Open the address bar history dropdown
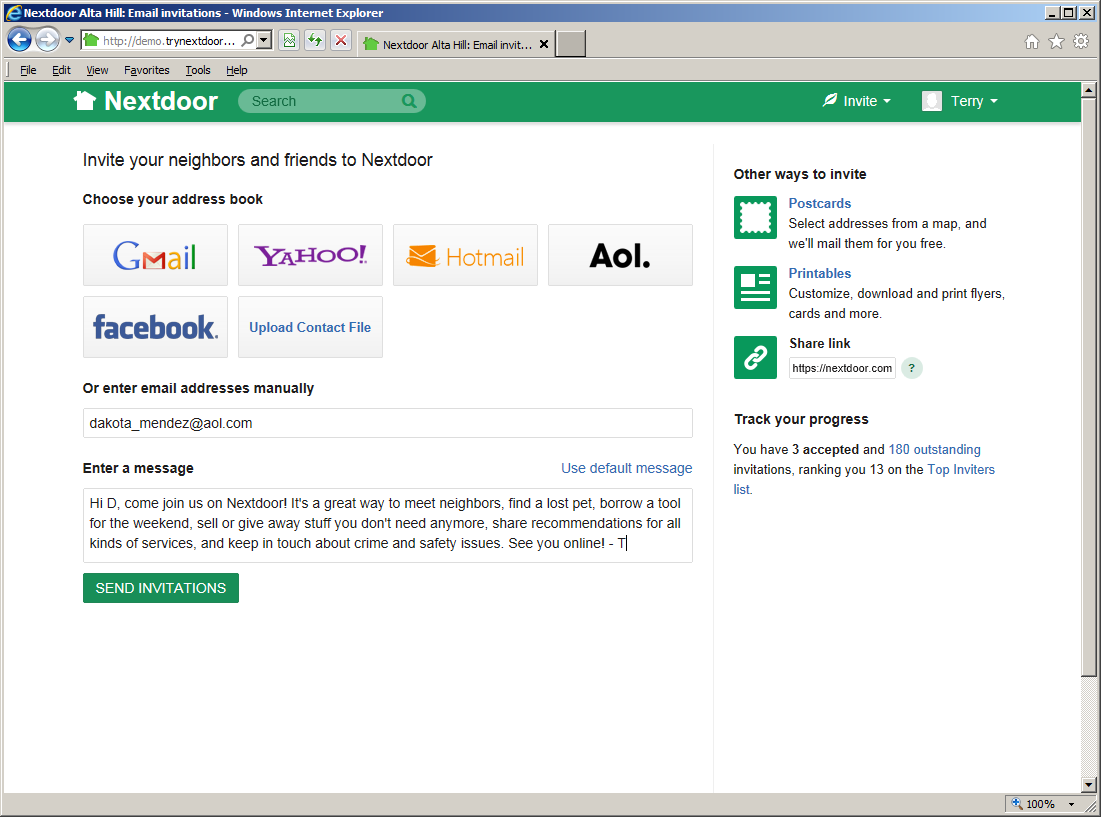The image size is (1101, 817). click(262, 40)
